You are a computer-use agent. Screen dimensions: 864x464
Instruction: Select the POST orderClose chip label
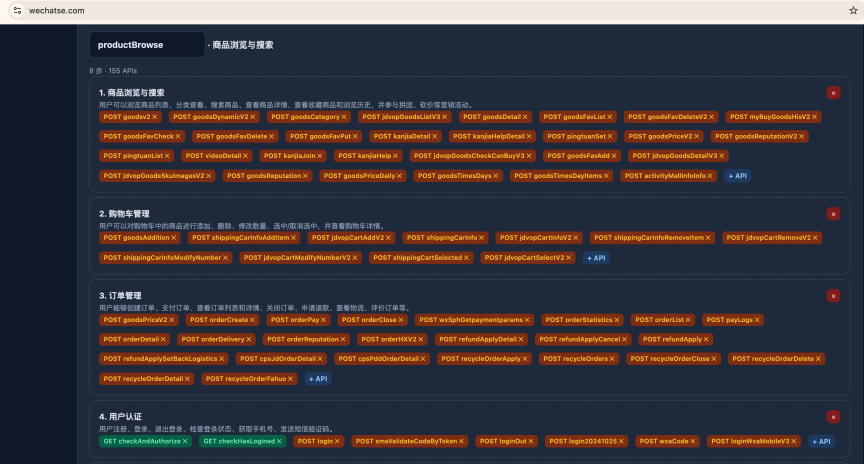click(369, 320)
